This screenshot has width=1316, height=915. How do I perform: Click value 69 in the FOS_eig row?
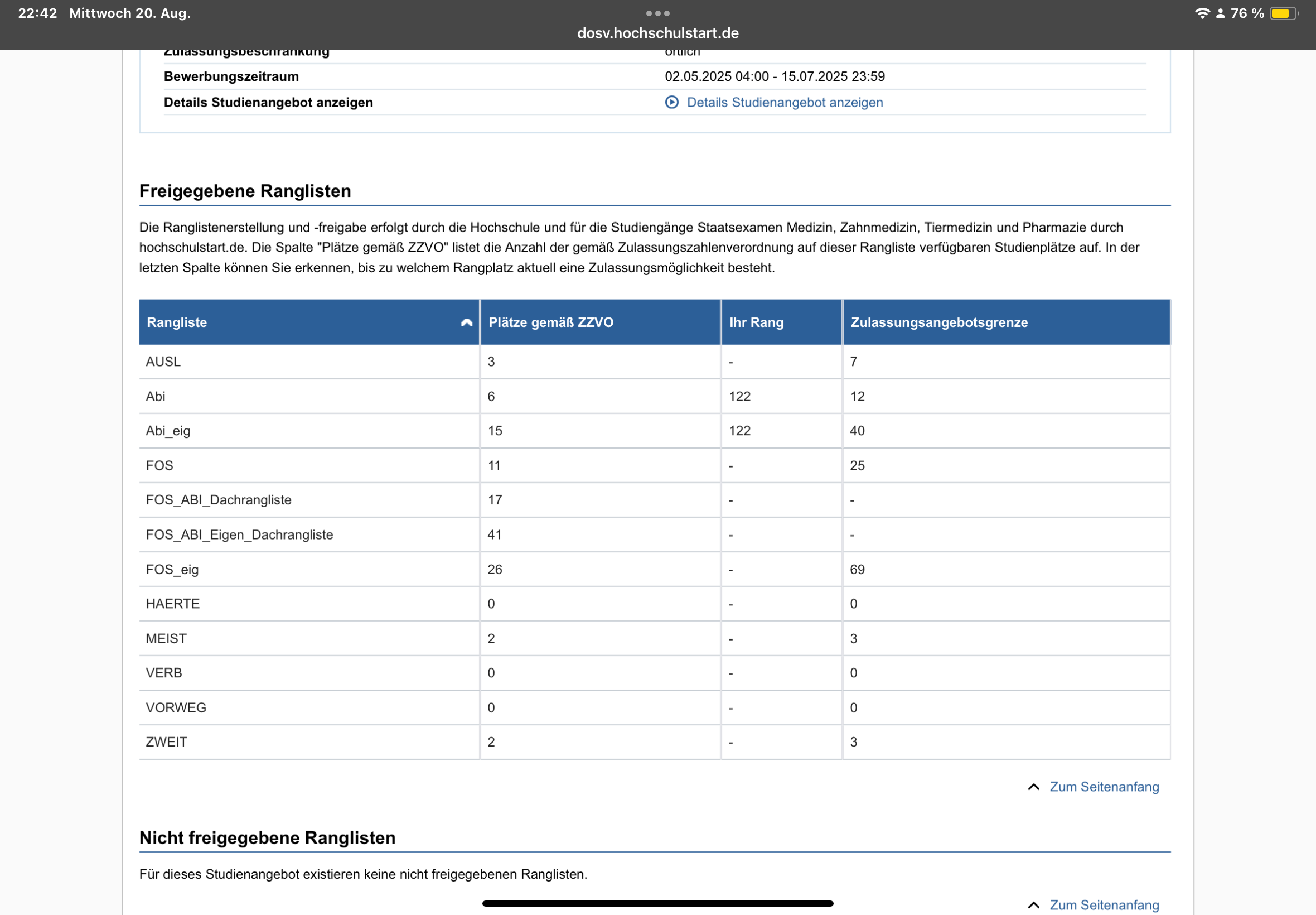(857, 570)
